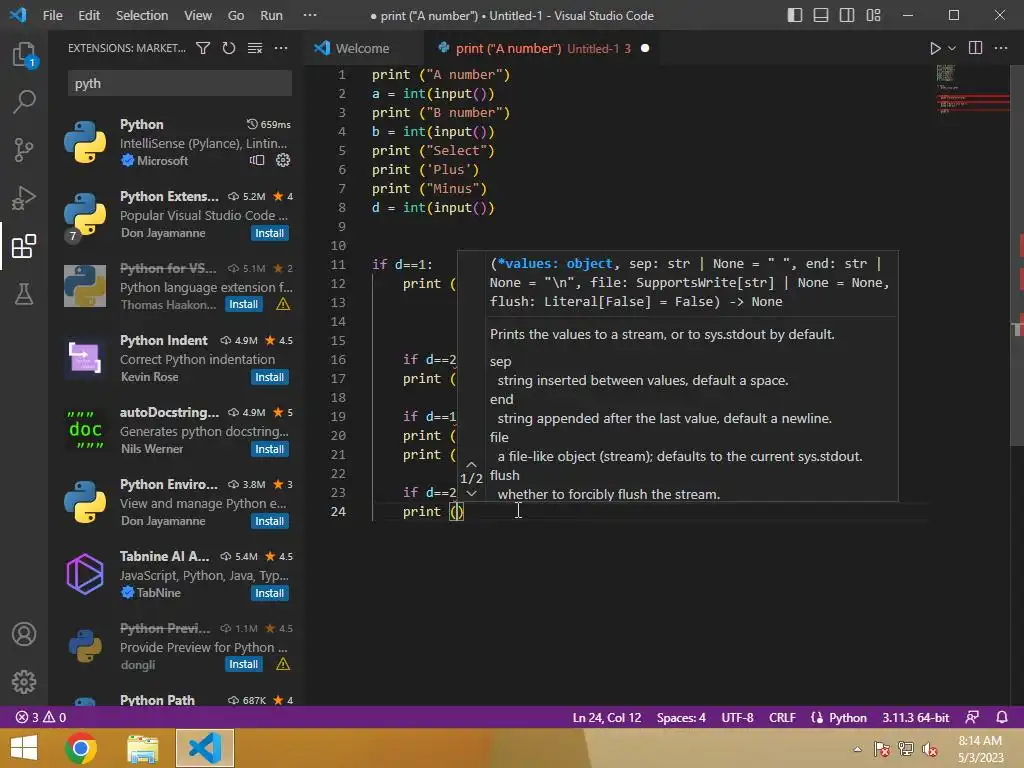Install the autoDocstring extension
Screen dimensions: 1024x768
[x=269, y=449]
